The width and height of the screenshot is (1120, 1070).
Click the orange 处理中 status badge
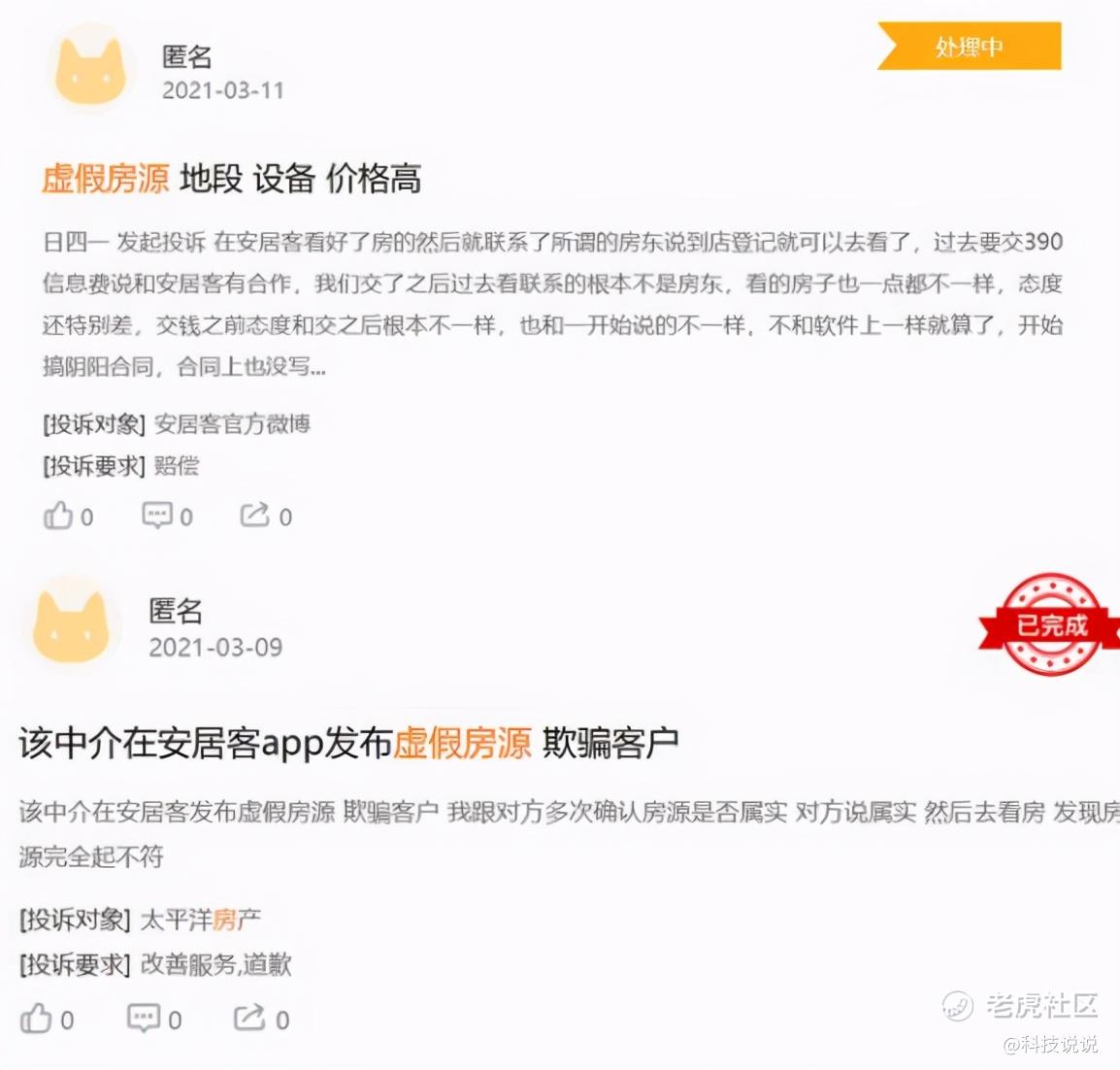click(x=970, y=47)
